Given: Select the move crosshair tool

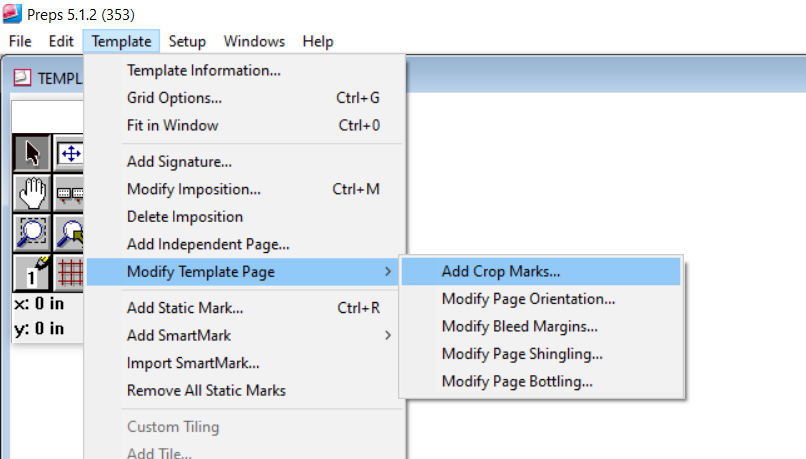Looking at the screenshot, I should coord(69,153).
